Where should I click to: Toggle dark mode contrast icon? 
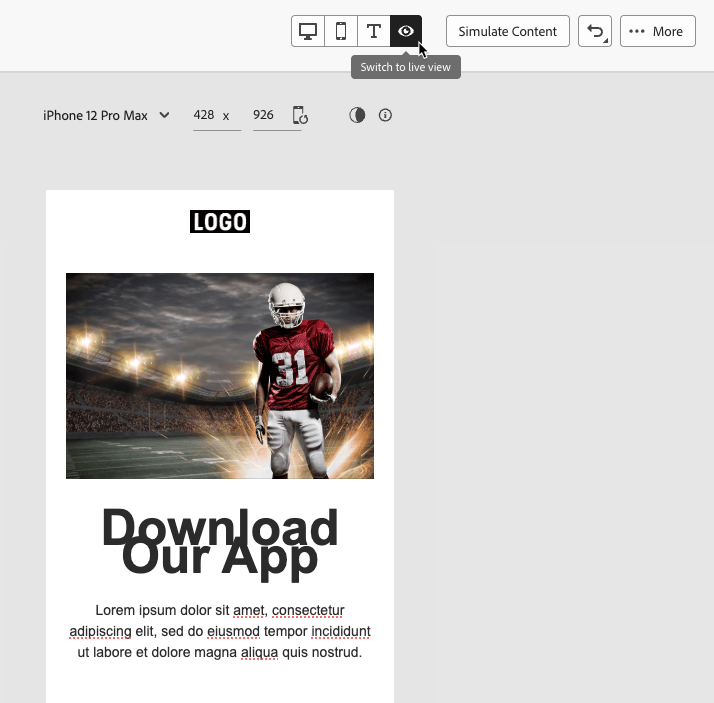pos(357,115)
